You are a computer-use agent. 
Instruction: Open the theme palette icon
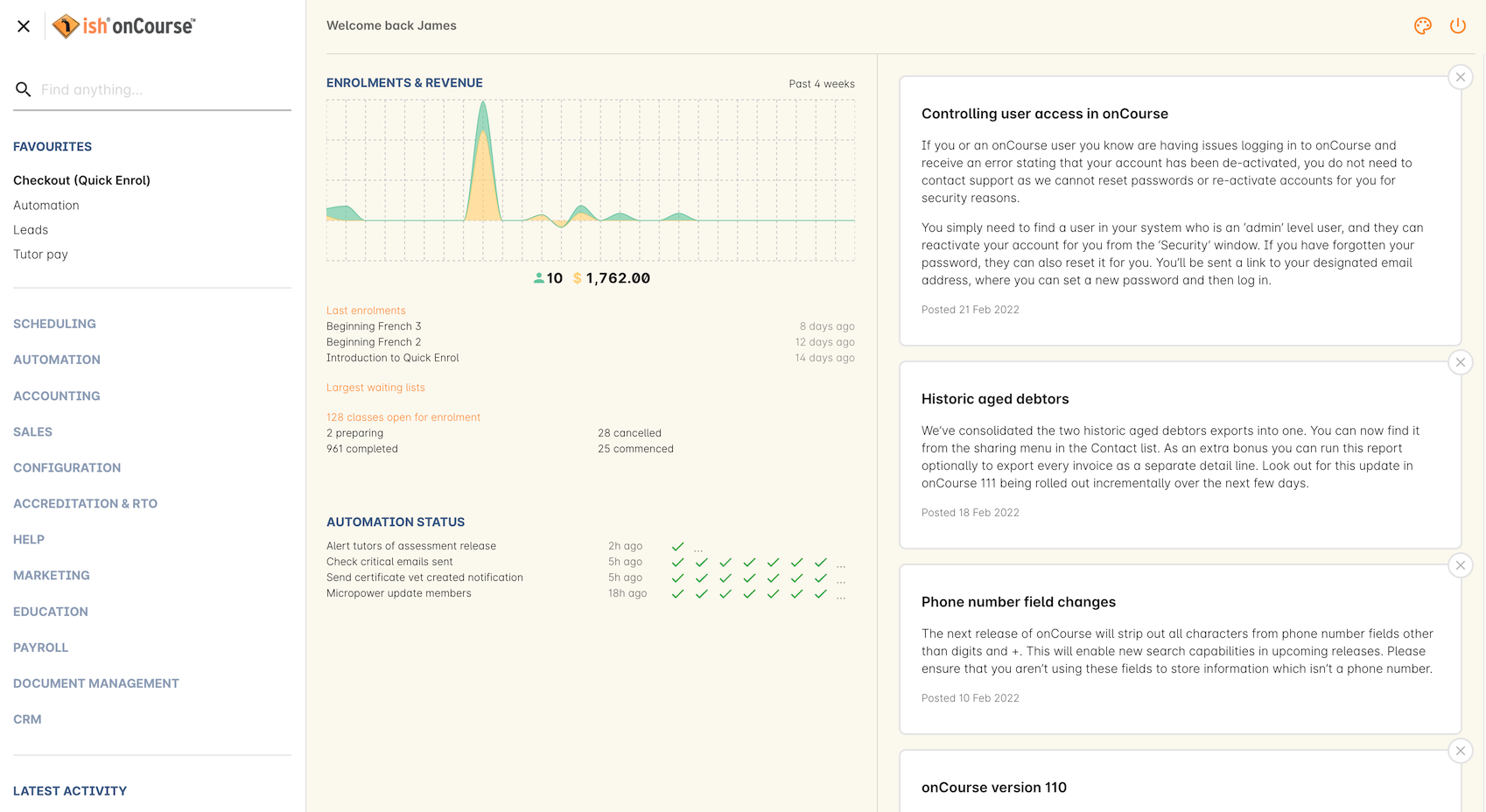(x=1423, y=26)
